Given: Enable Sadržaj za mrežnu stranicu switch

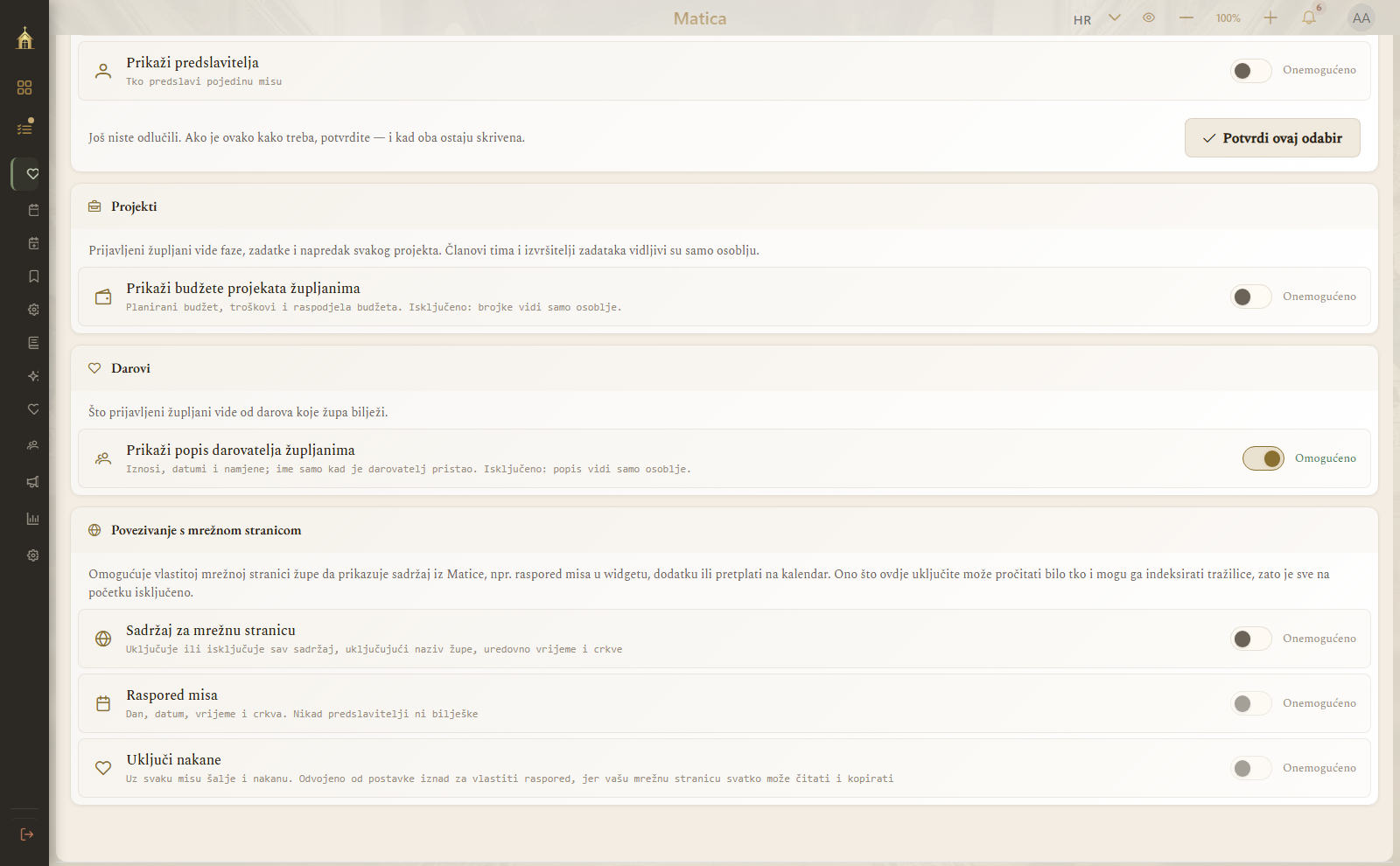Looking at the screenshot, I should (1251, 639).
